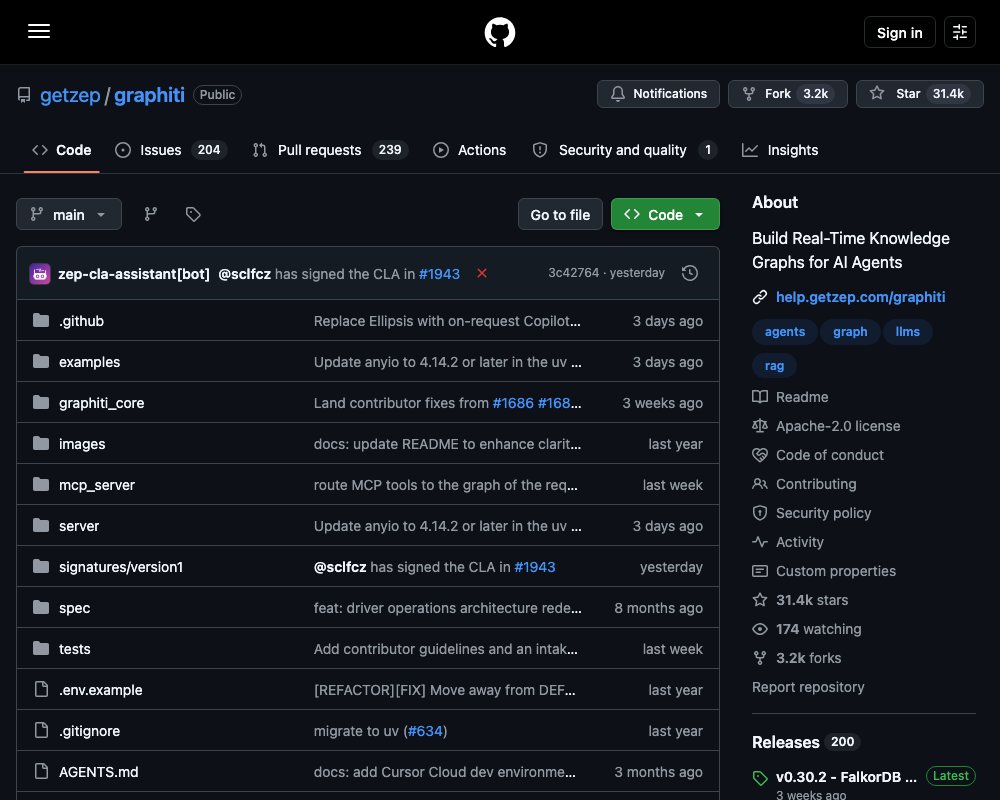
Task: Star the graphiti repository
Action: tap(919, 94)
